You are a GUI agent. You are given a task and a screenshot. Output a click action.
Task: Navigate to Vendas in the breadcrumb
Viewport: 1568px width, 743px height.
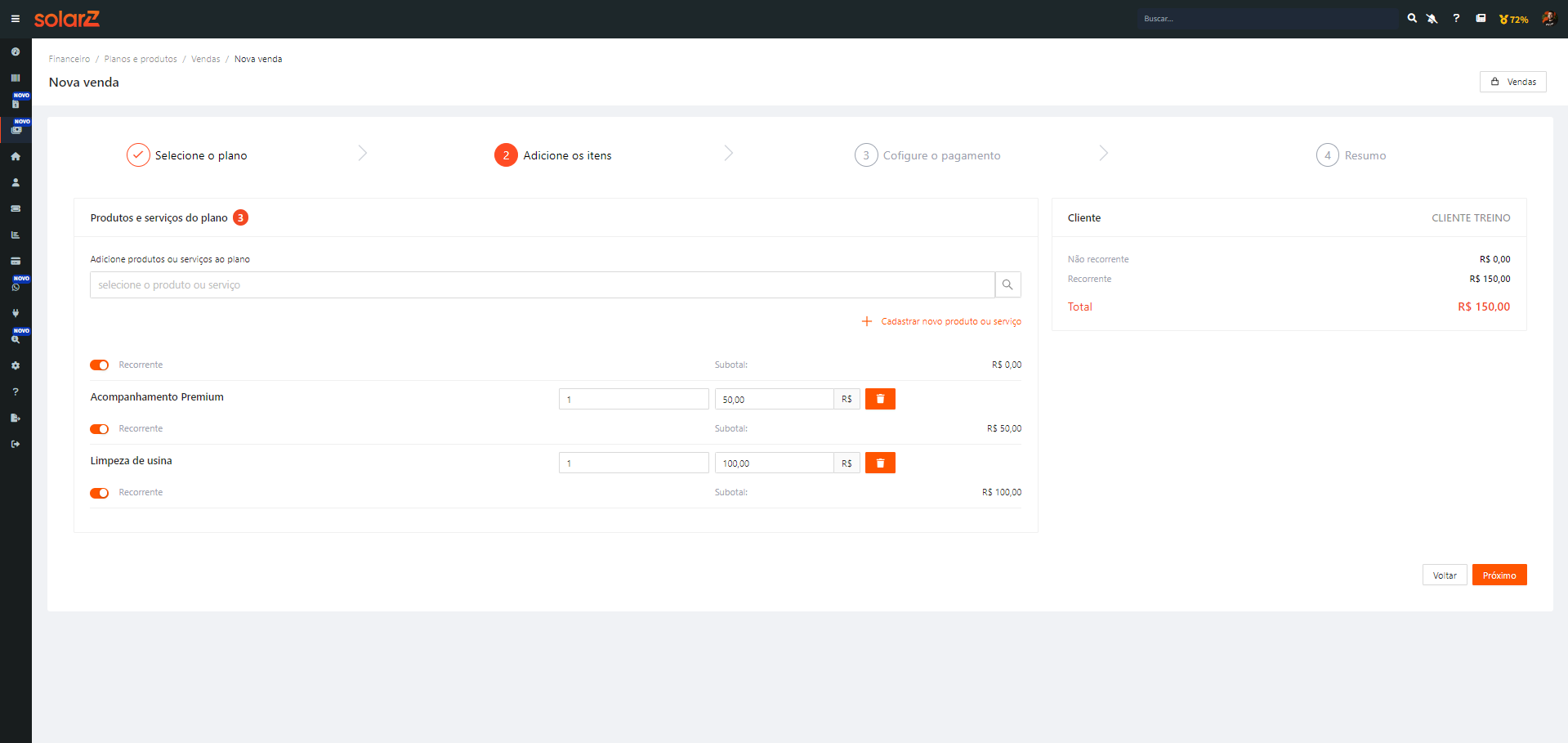(205, 59)
